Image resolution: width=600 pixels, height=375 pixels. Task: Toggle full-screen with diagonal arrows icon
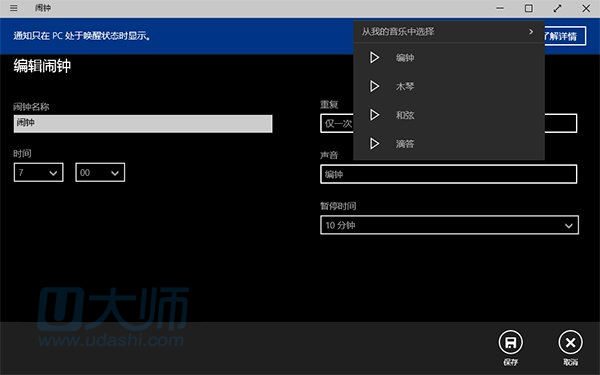point(557,8)
